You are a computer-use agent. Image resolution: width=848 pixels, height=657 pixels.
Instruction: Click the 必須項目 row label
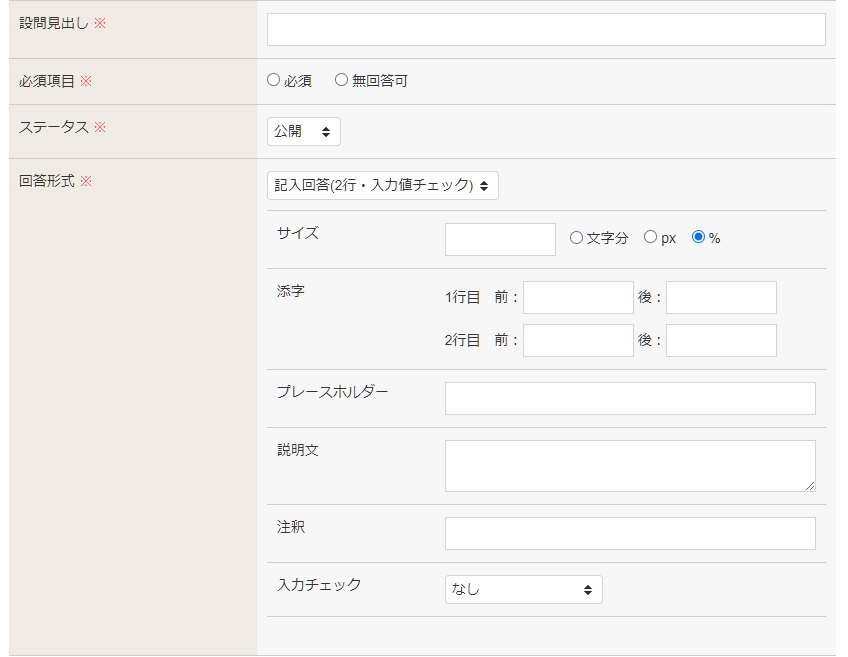click(47, 82)
